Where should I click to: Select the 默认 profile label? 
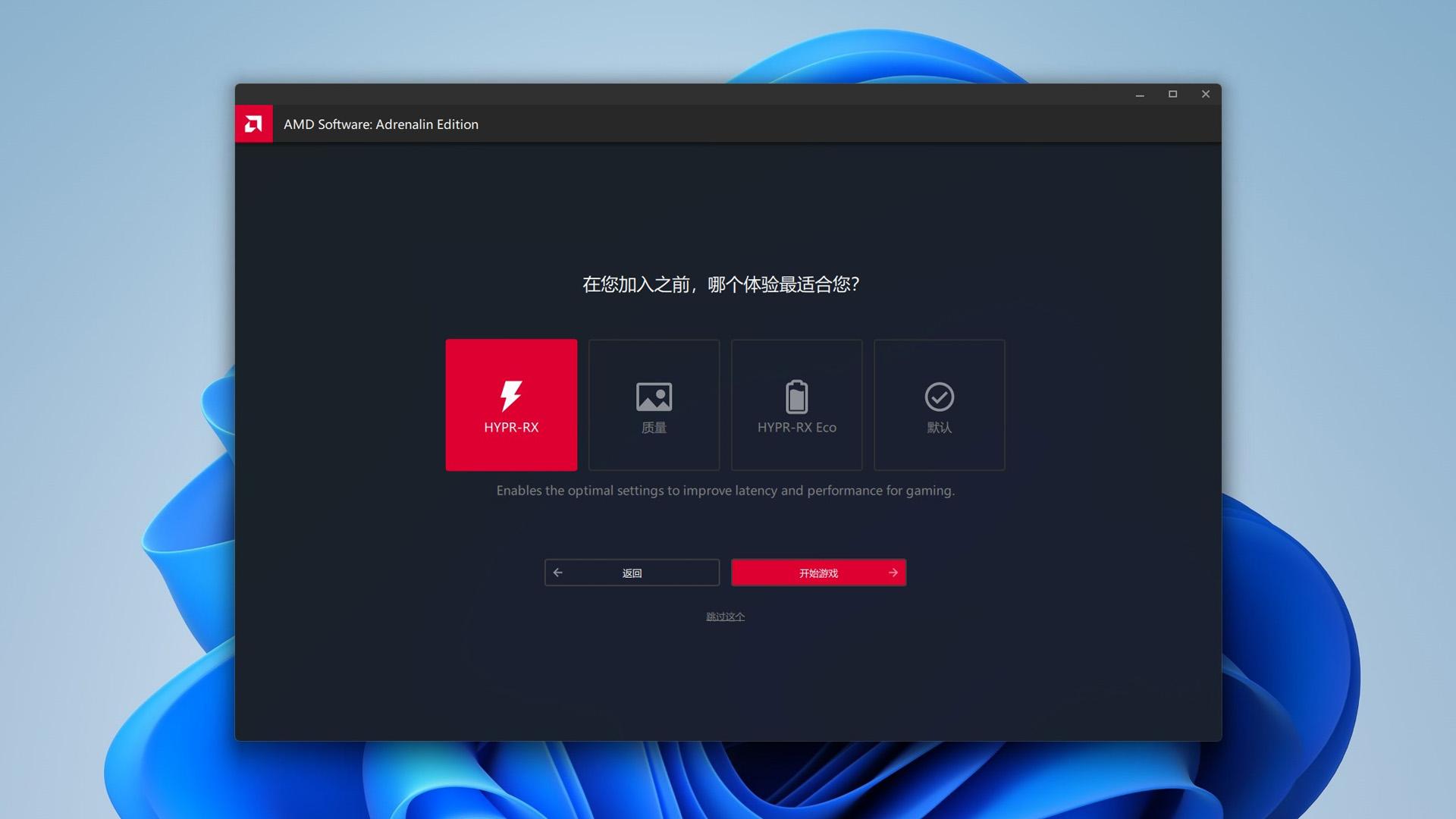(939, 428)
